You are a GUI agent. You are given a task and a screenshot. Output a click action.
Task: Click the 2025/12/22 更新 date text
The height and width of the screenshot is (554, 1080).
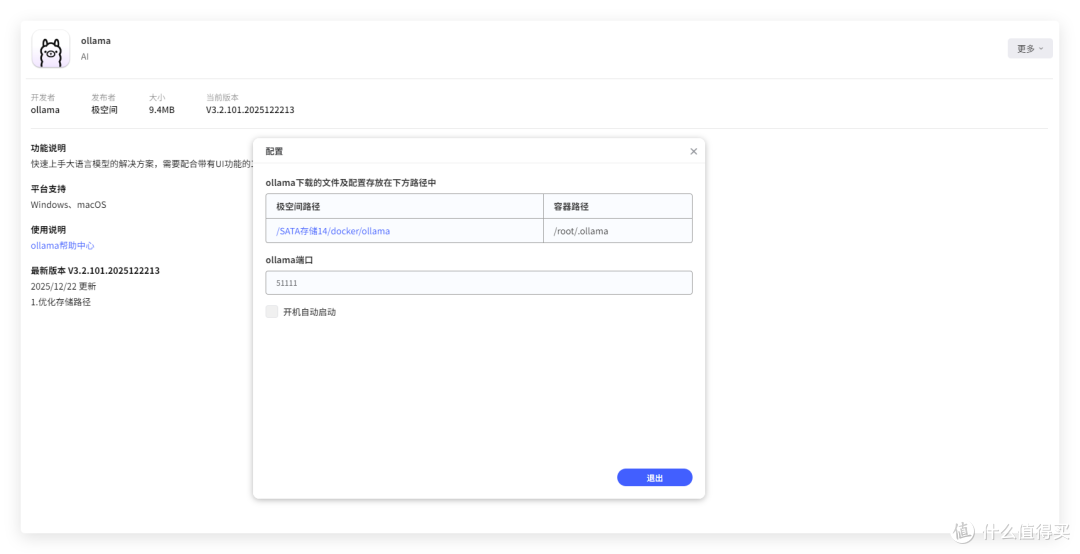point(63,286)
